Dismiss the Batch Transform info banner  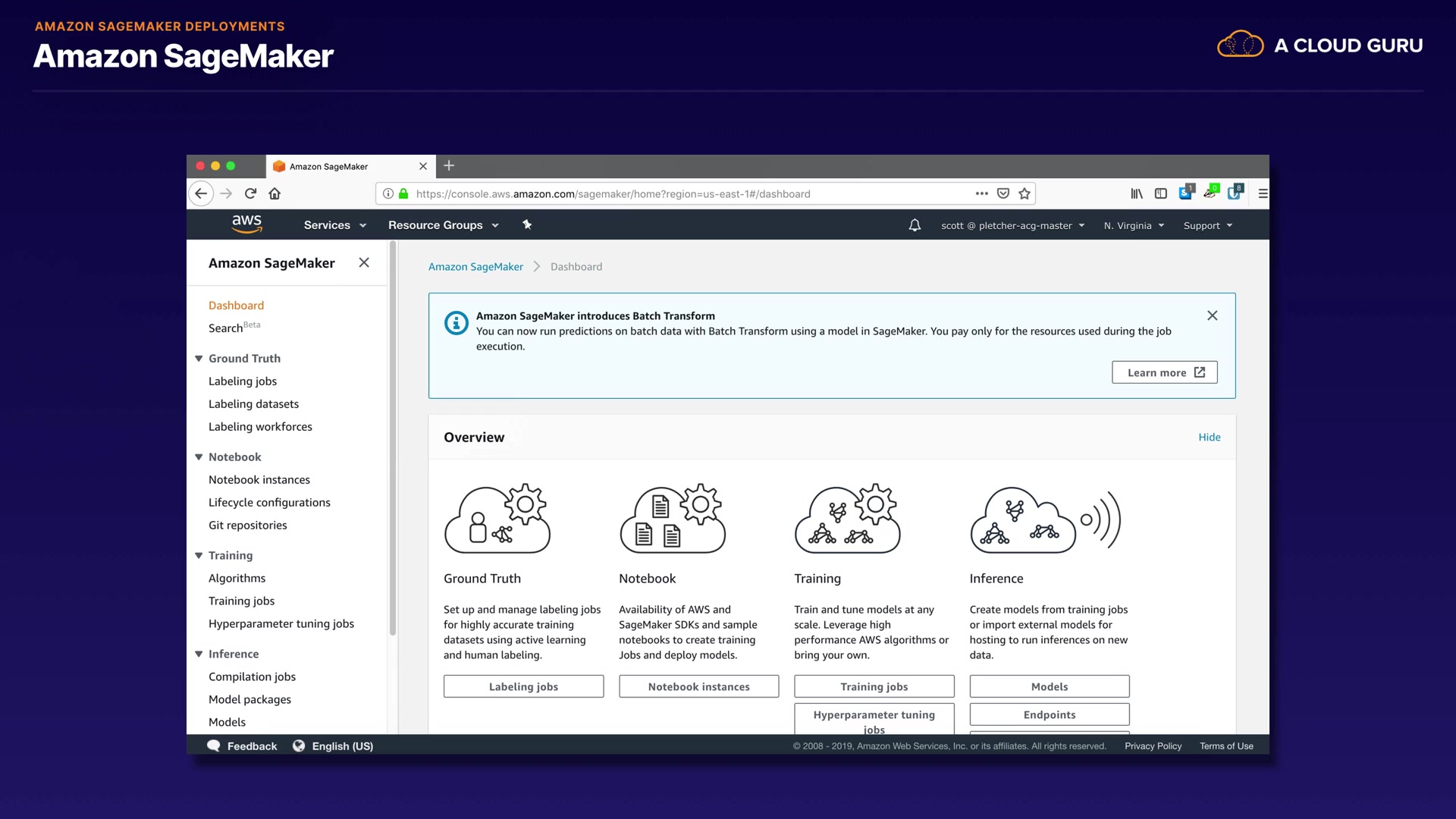[x=1212, y=315]
